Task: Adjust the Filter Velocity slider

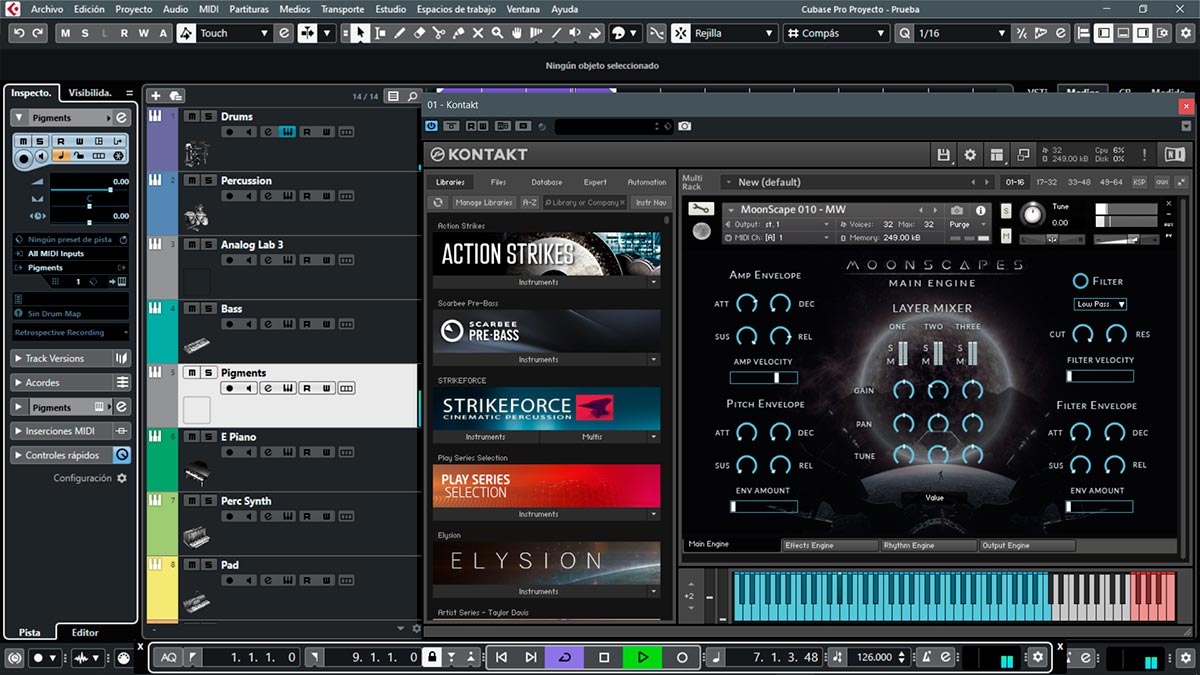Action: pos(1100,376)
